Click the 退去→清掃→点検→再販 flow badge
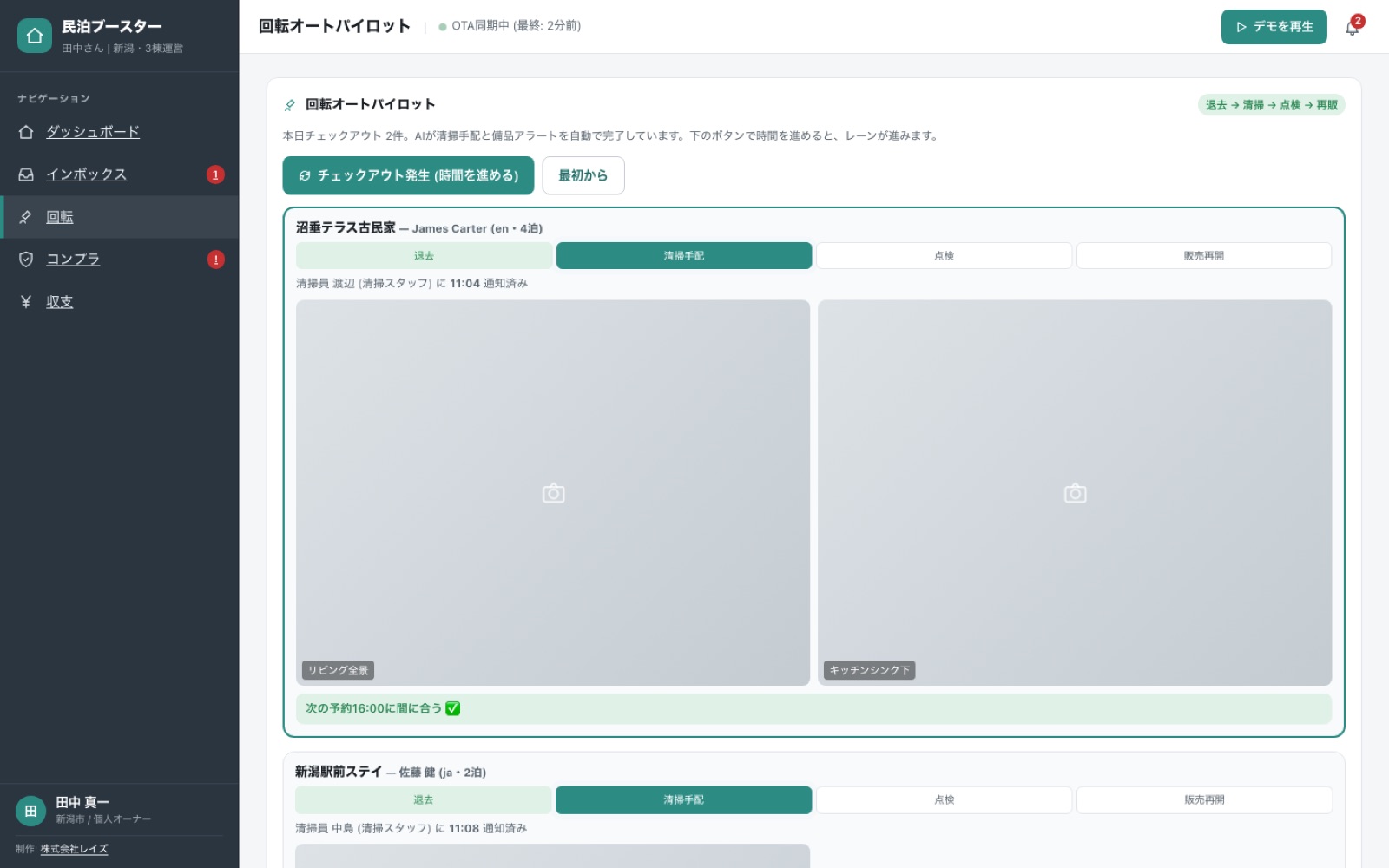 click(1272, 105)
